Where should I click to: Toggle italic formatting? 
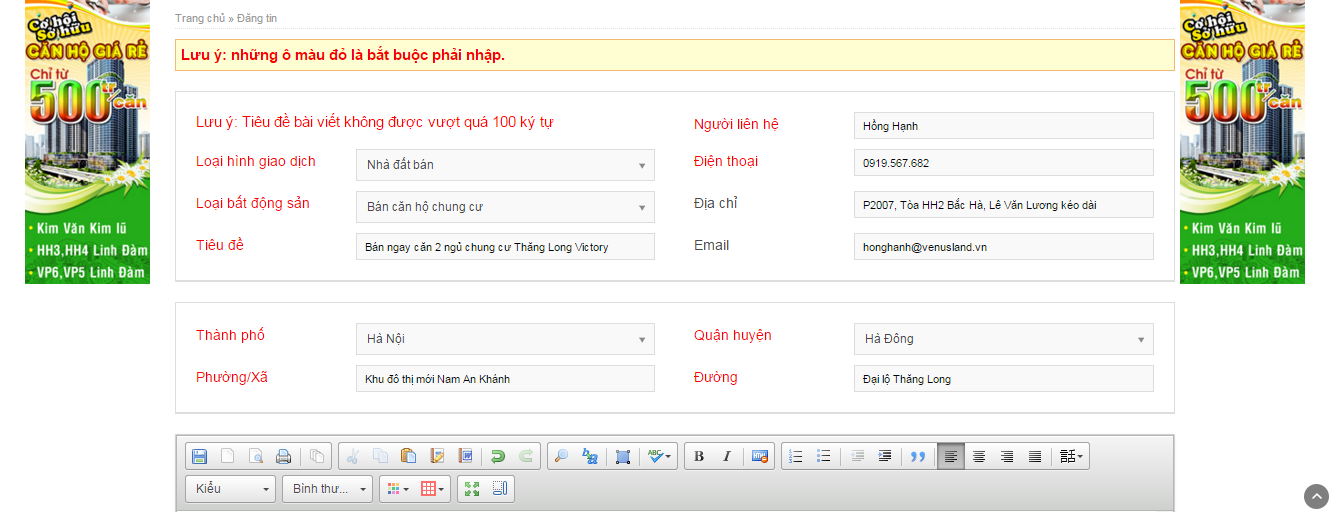coord(727,457)
